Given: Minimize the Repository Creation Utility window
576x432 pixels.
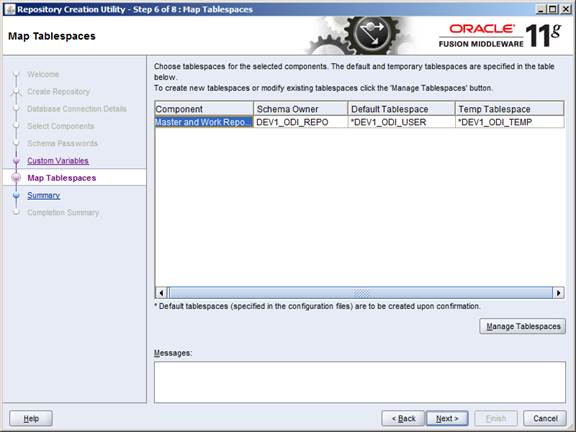Looking at the screenshot, I should 540,9.
